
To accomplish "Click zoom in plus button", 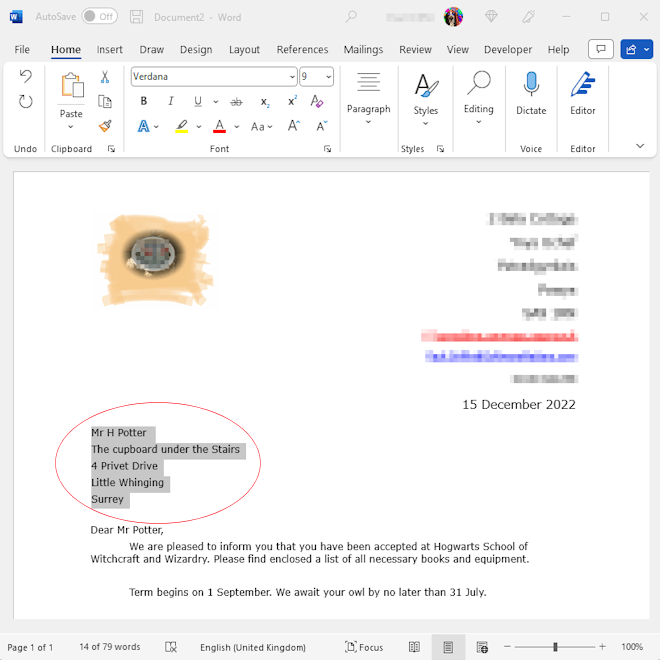I will pos(602,647).
